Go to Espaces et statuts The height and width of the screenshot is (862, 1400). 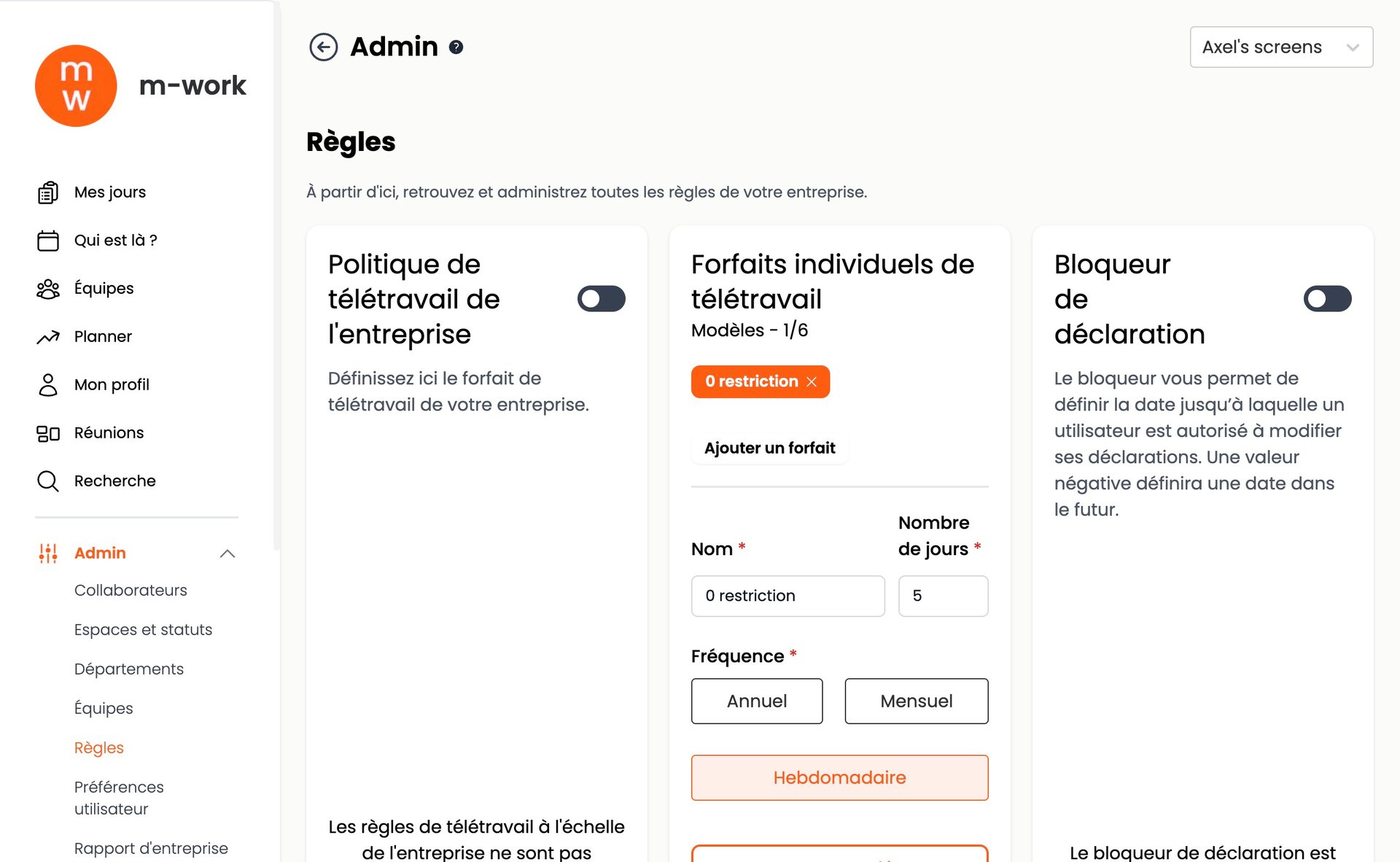tap(143, 629)
